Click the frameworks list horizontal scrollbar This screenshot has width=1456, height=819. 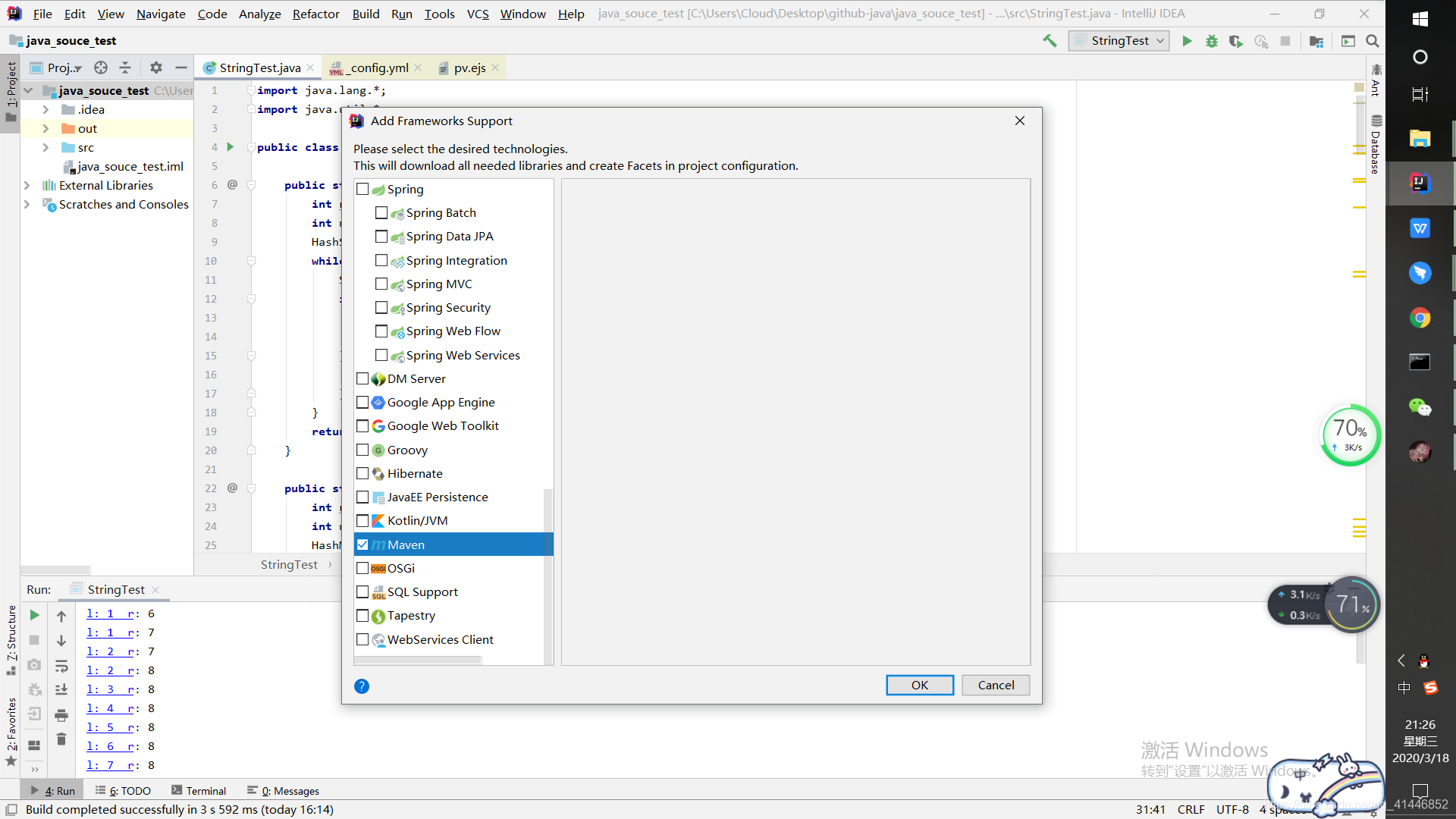[x=418, y=661]
